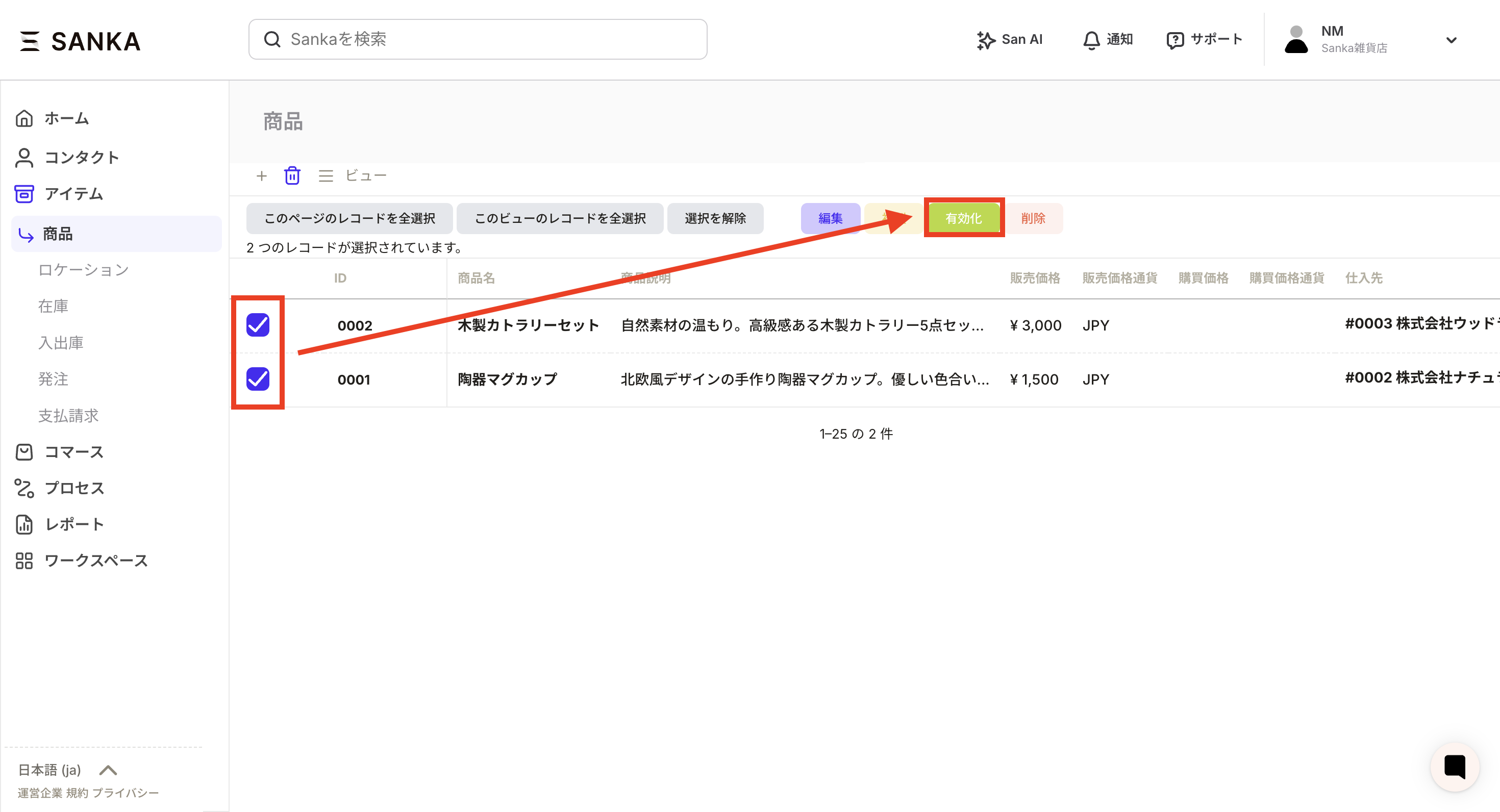Image resolution: width=1500 pixels, height=812 pixels.
Task: Expand the NM account dropdown chevron
Action: coord(1451,40)
